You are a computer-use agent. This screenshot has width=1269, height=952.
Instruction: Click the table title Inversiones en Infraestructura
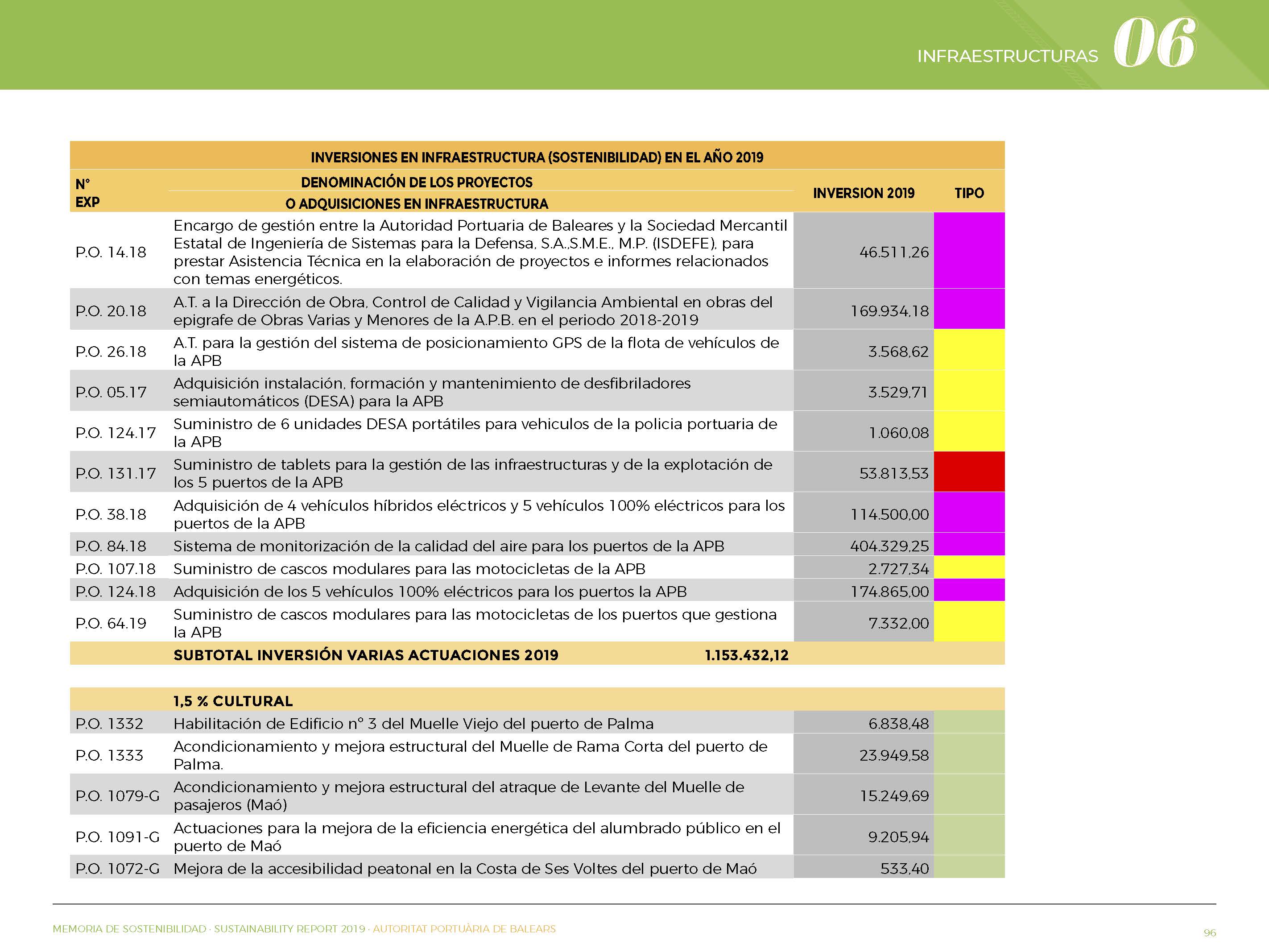pos(537,157)
